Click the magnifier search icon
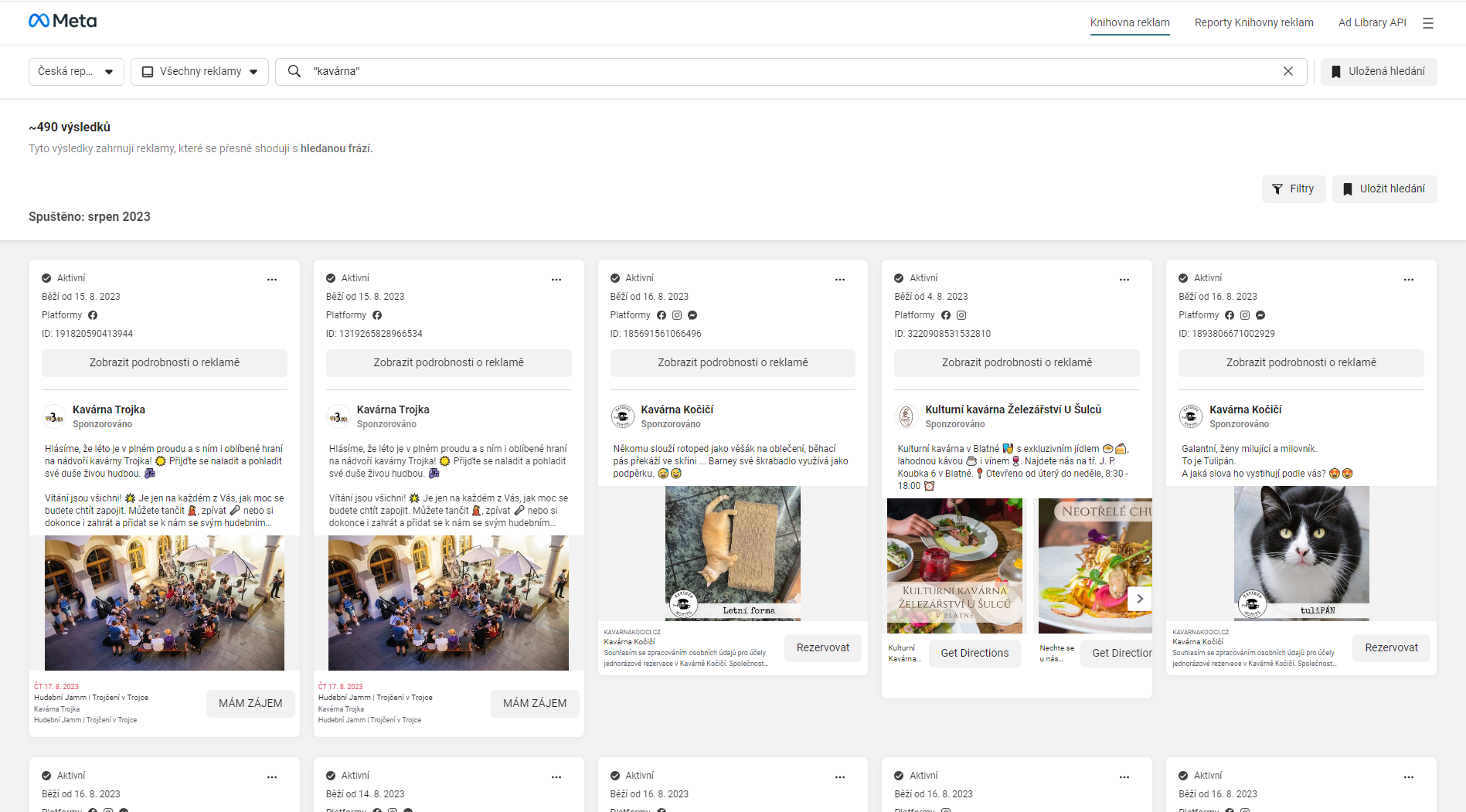The width and height of the screenshot is (1466, 812). (294, 71)
